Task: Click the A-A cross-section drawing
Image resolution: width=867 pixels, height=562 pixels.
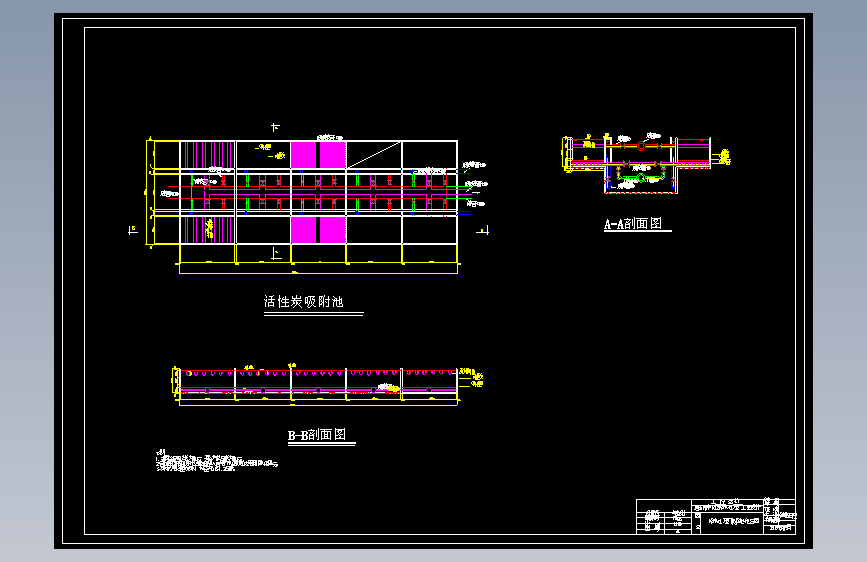Action: click(646, 163)
